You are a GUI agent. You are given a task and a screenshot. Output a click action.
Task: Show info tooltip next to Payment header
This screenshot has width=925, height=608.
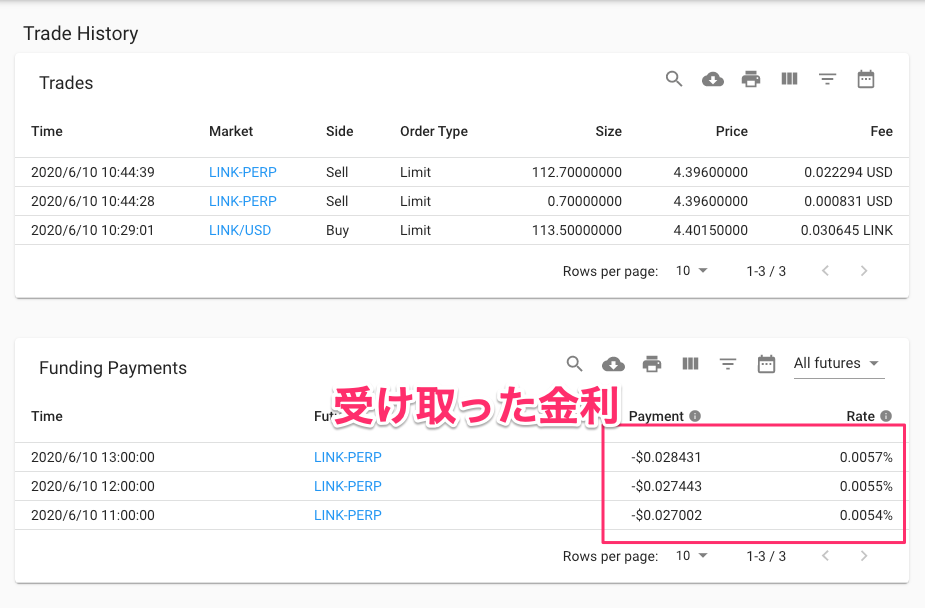(x=695, y=416)
